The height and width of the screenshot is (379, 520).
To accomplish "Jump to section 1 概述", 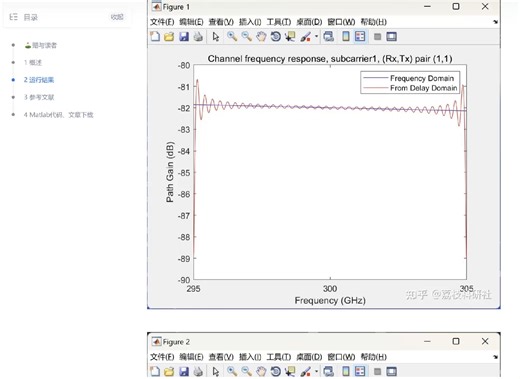I will click(33, 62).
